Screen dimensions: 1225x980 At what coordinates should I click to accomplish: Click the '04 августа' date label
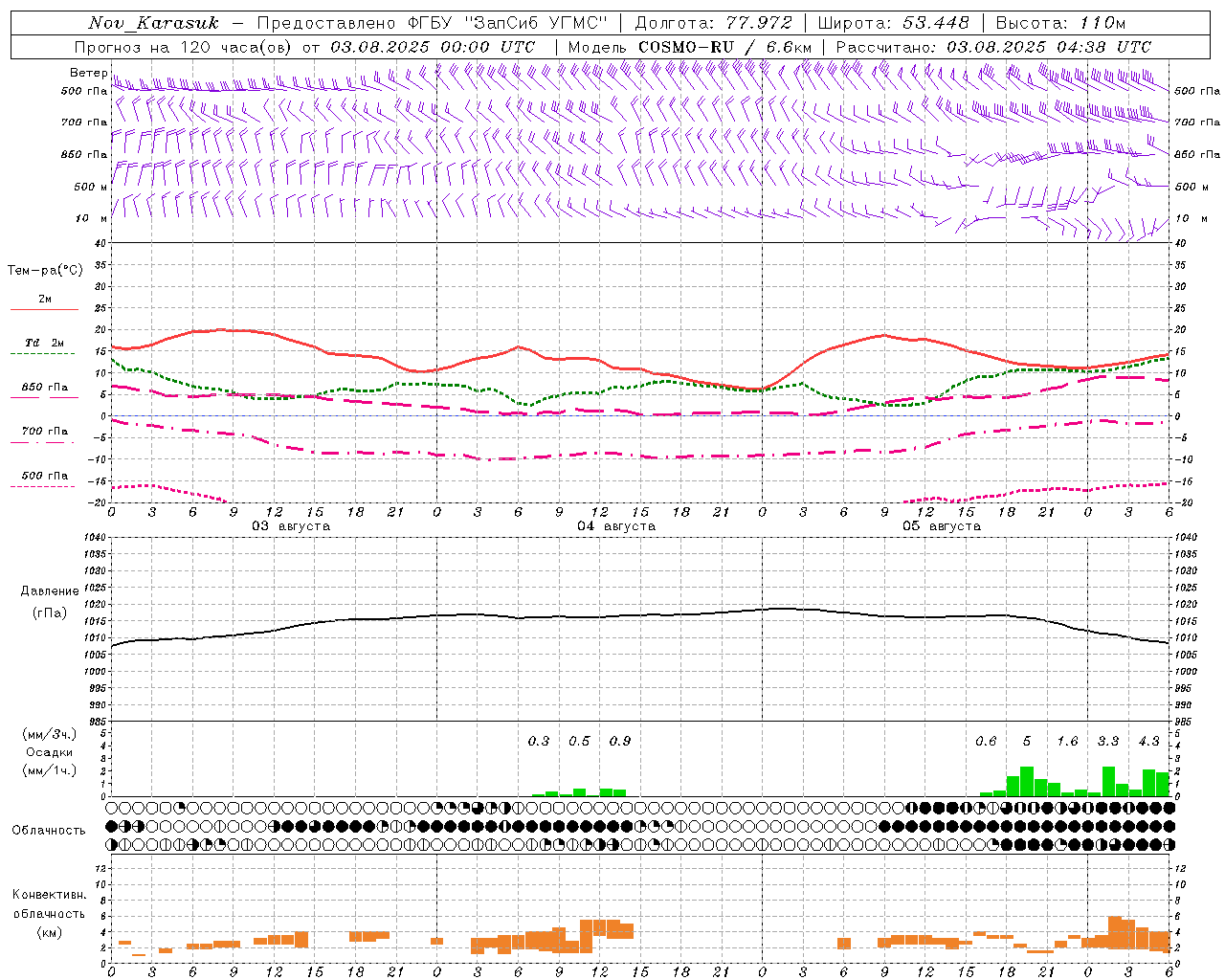click(x=616, y=526)
